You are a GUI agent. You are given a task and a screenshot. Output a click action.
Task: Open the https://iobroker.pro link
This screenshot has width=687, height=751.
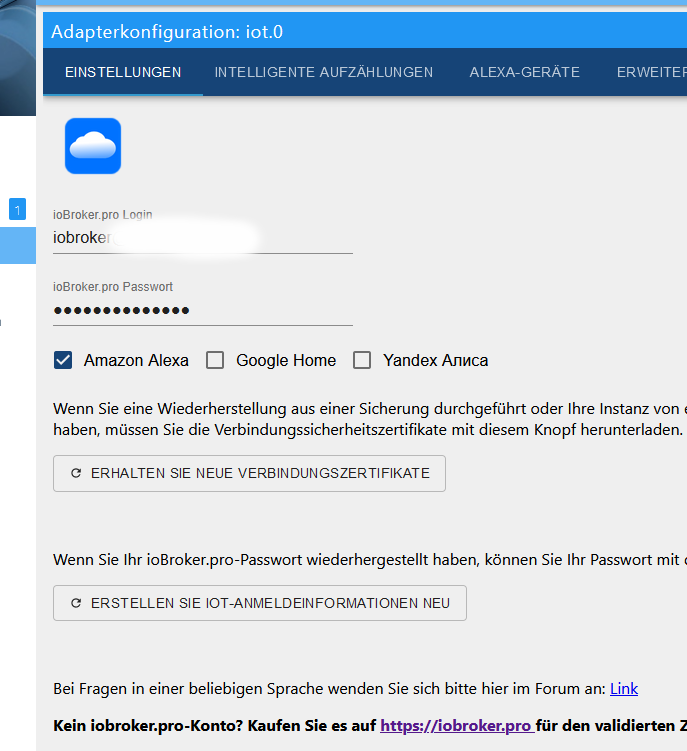point(456,726)
